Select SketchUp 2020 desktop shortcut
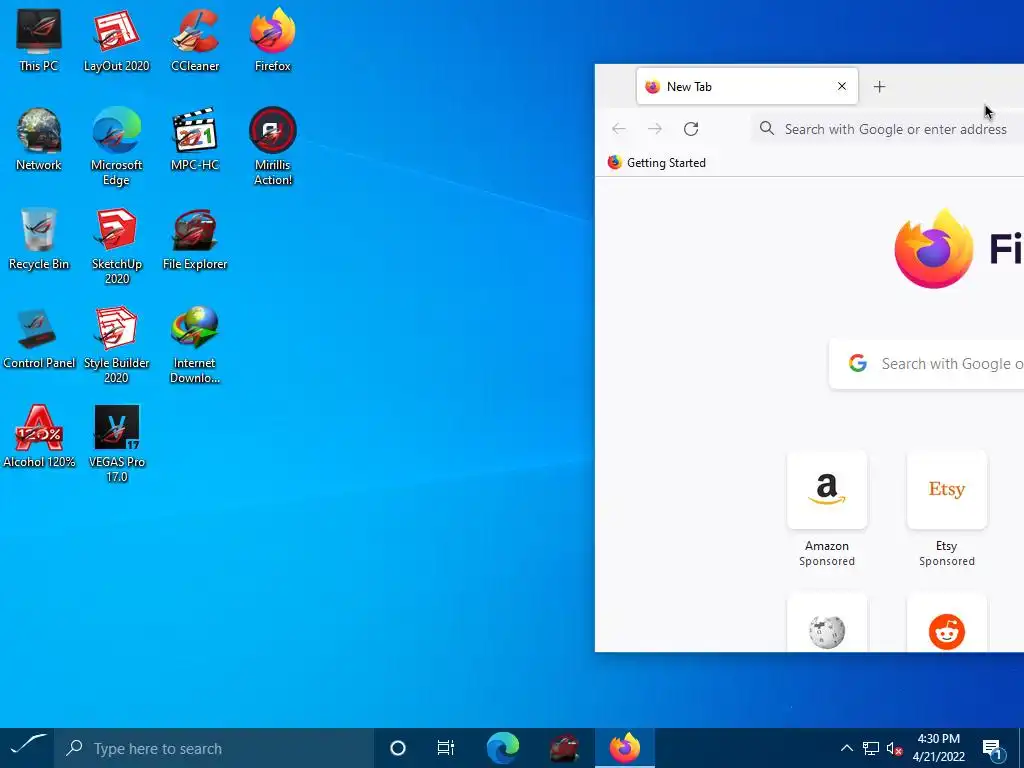This screenshot has height=768, width=1024. [x=116, y=246]
